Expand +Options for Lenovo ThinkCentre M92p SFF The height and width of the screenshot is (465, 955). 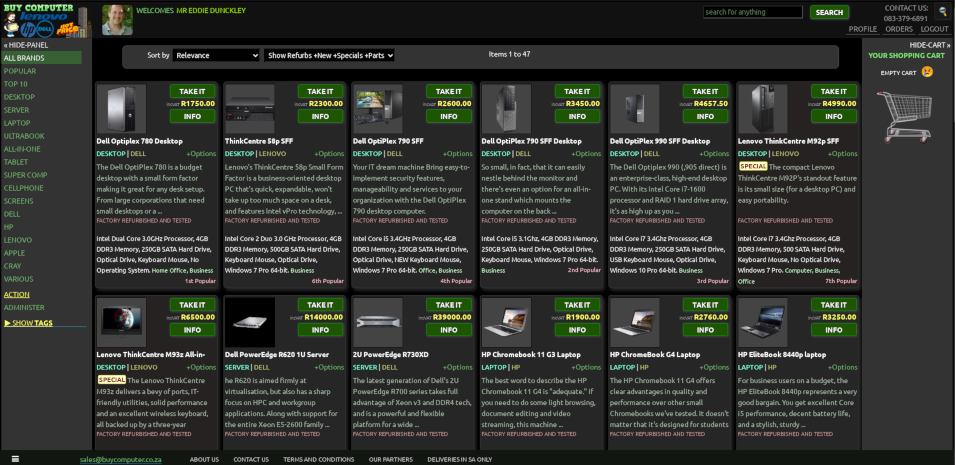click(x=843, y=154)
